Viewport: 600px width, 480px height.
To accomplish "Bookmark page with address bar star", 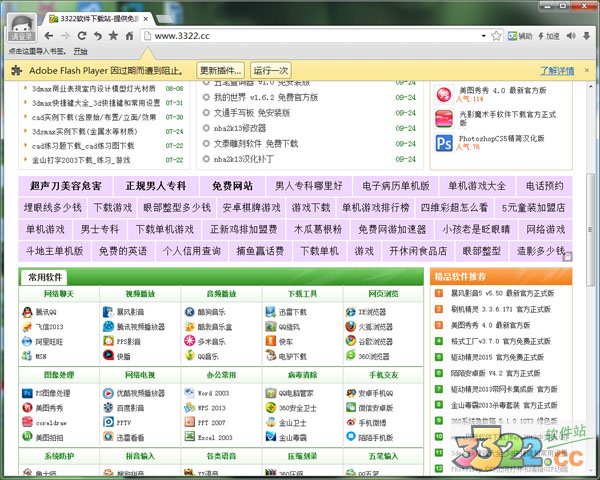I will [496, 36].
